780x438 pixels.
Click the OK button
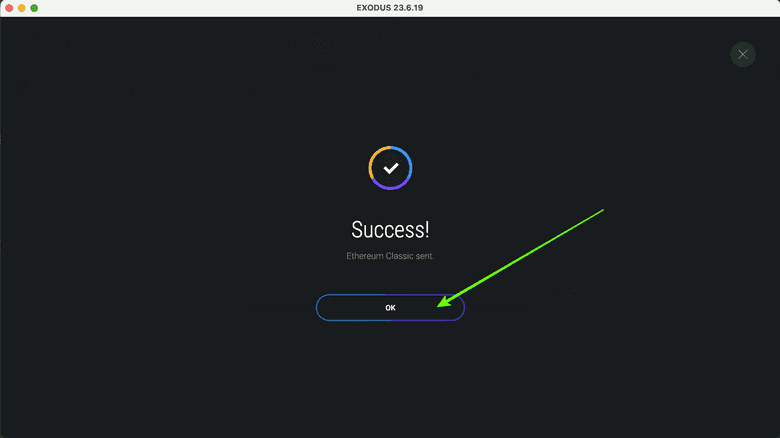click(x=390, y=308)
